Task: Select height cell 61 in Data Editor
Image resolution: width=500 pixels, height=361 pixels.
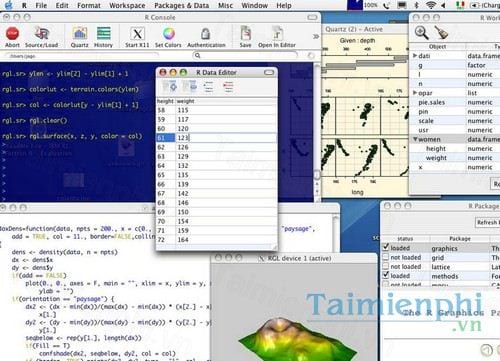Action: point(166,138)
